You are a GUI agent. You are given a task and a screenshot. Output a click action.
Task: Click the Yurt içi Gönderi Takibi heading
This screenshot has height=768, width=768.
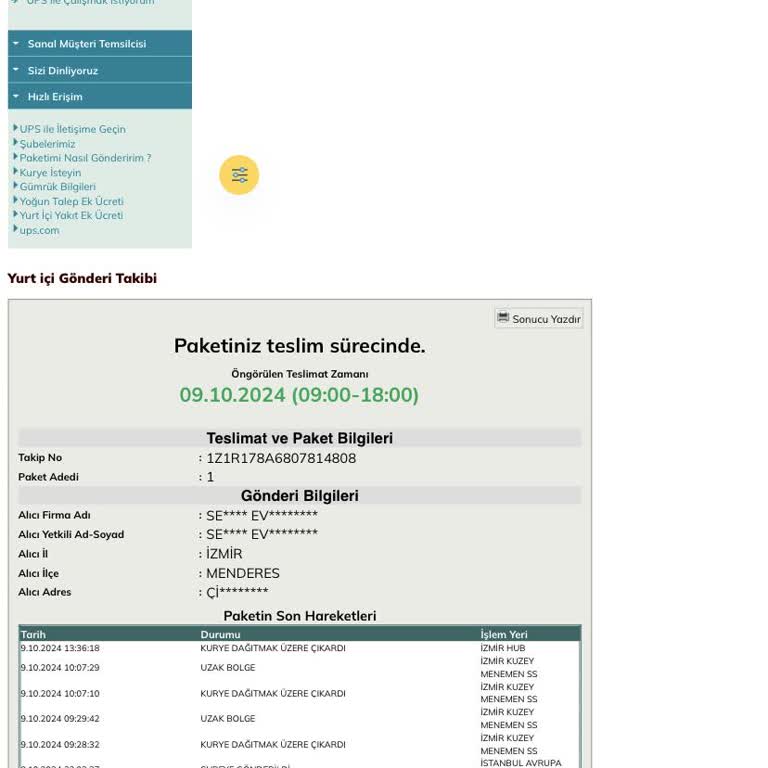(x=82, y=278)
